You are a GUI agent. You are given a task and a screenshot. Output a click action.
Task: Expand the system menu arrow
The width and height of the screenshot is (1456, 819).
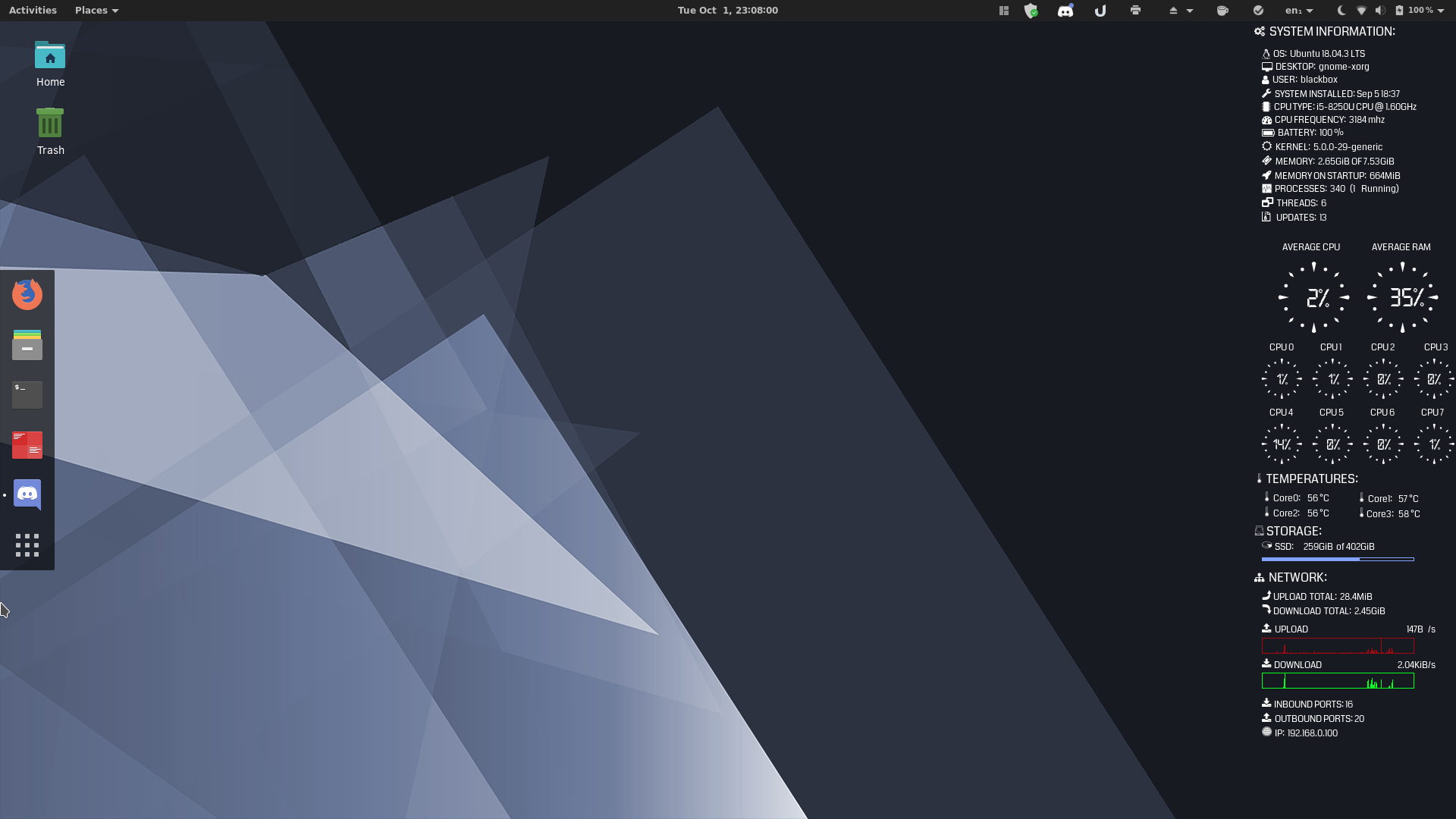pos(1441,11)
